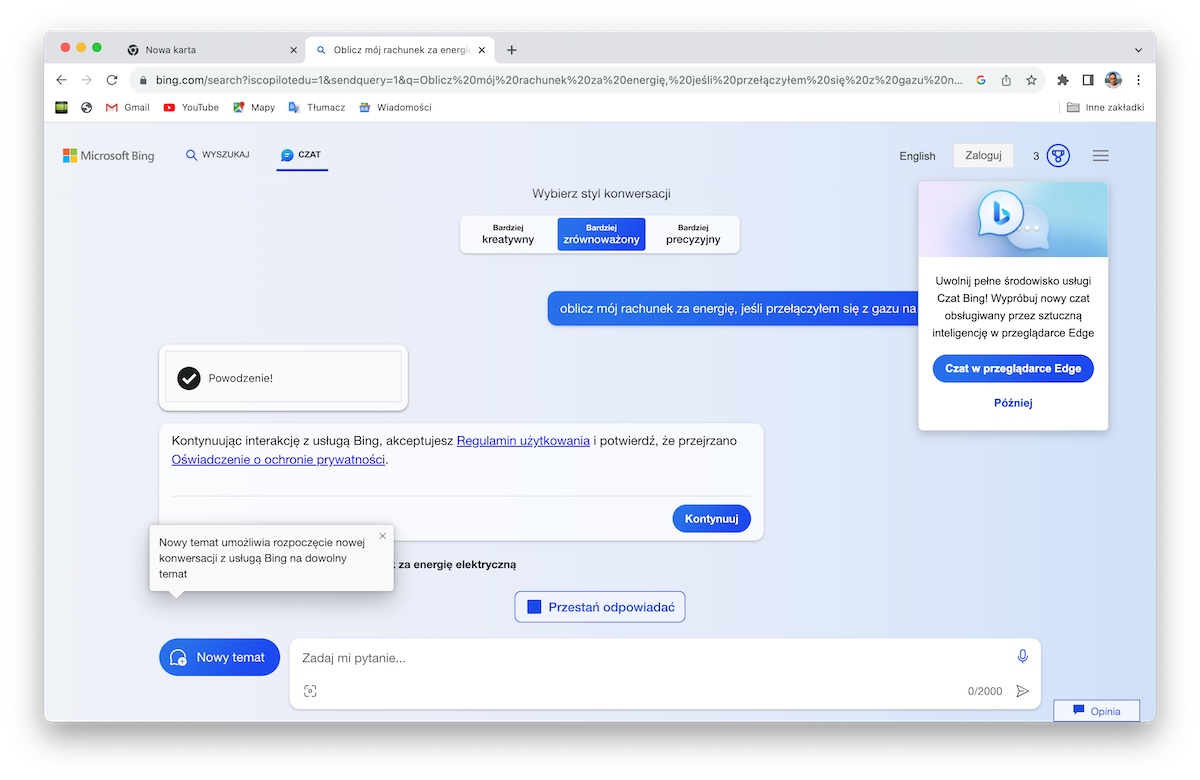
Task: Click the Zadaj mi pytanie input field
Action: pos(650,658)
